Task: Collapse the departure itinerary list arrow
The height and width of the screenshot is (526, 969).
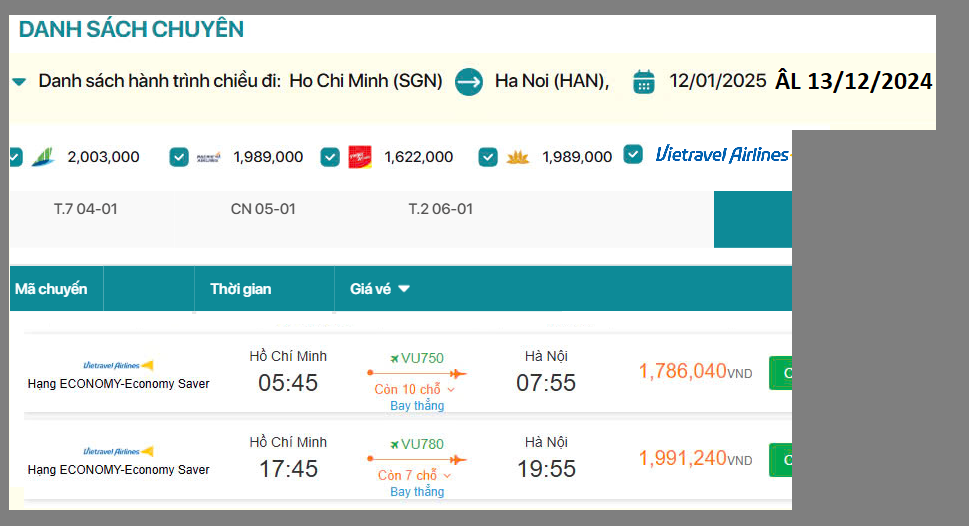Action: coord(18,82)
